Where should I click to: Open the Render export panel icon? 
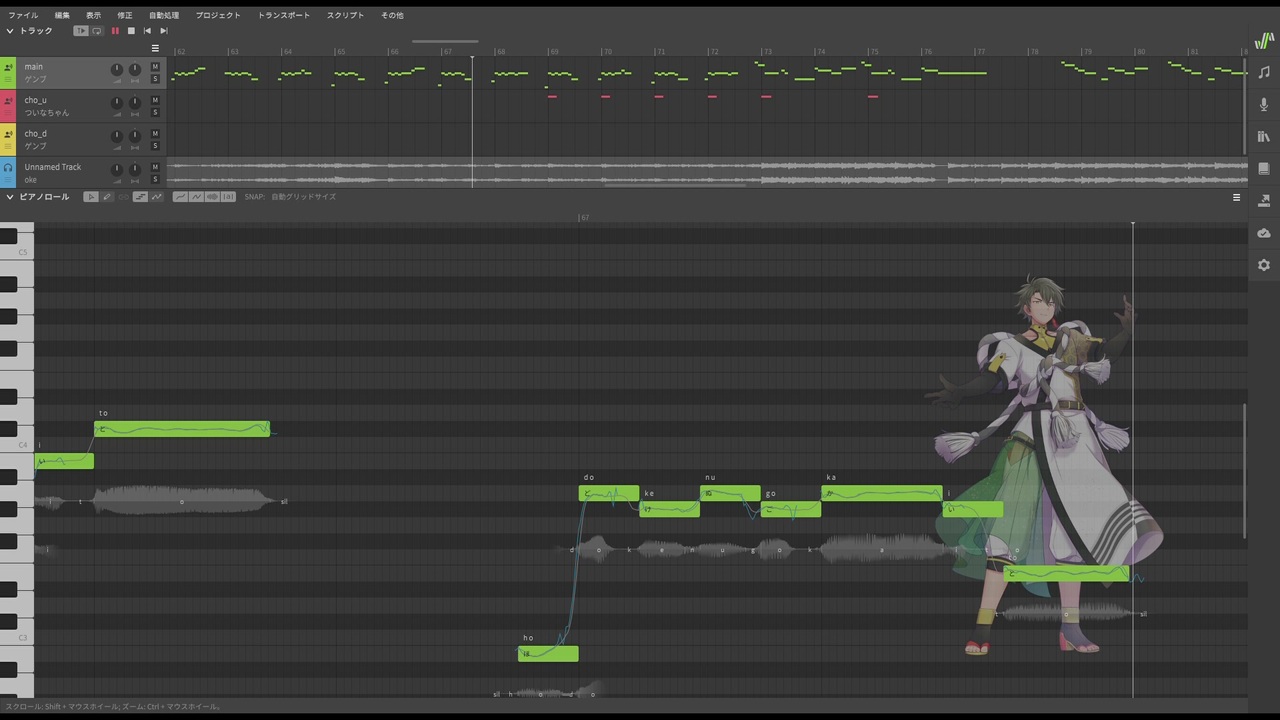coord(1264,200)
